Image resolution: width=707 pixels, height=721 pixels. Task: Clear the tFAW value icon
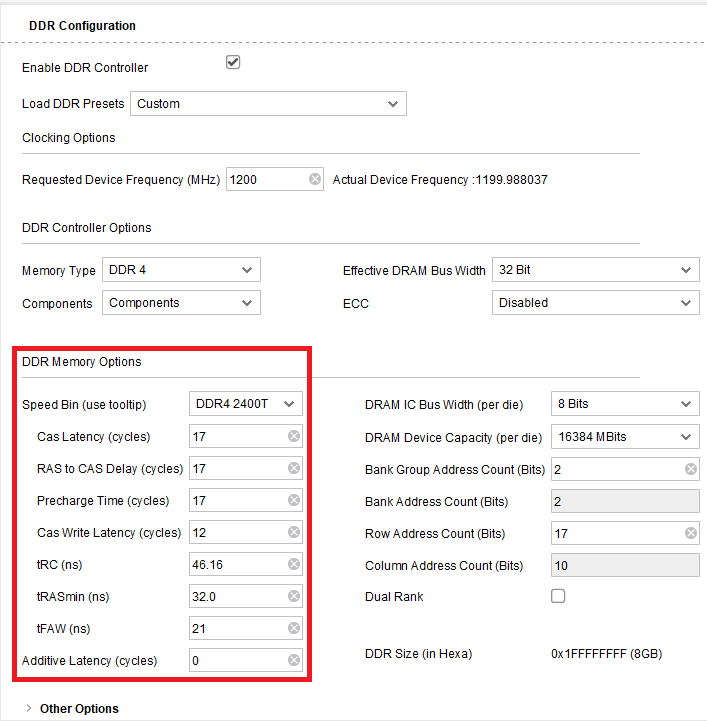pyautogui.click(x=294, y=628)
